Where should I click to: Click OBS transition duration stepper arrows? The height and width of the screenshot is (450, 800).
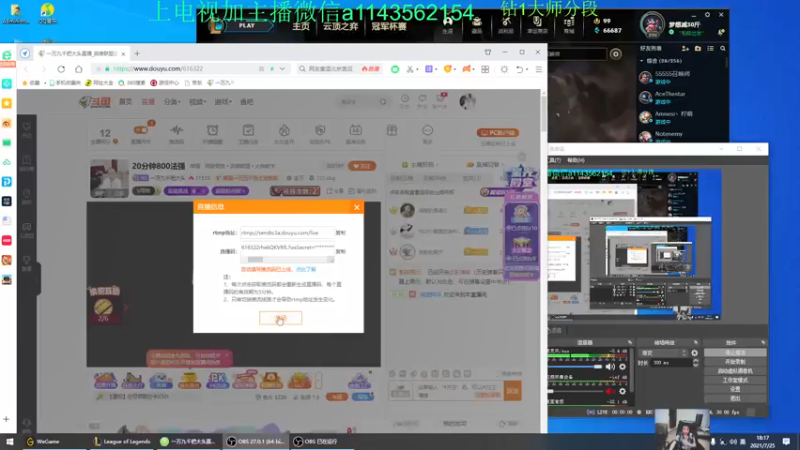[695, 363]
